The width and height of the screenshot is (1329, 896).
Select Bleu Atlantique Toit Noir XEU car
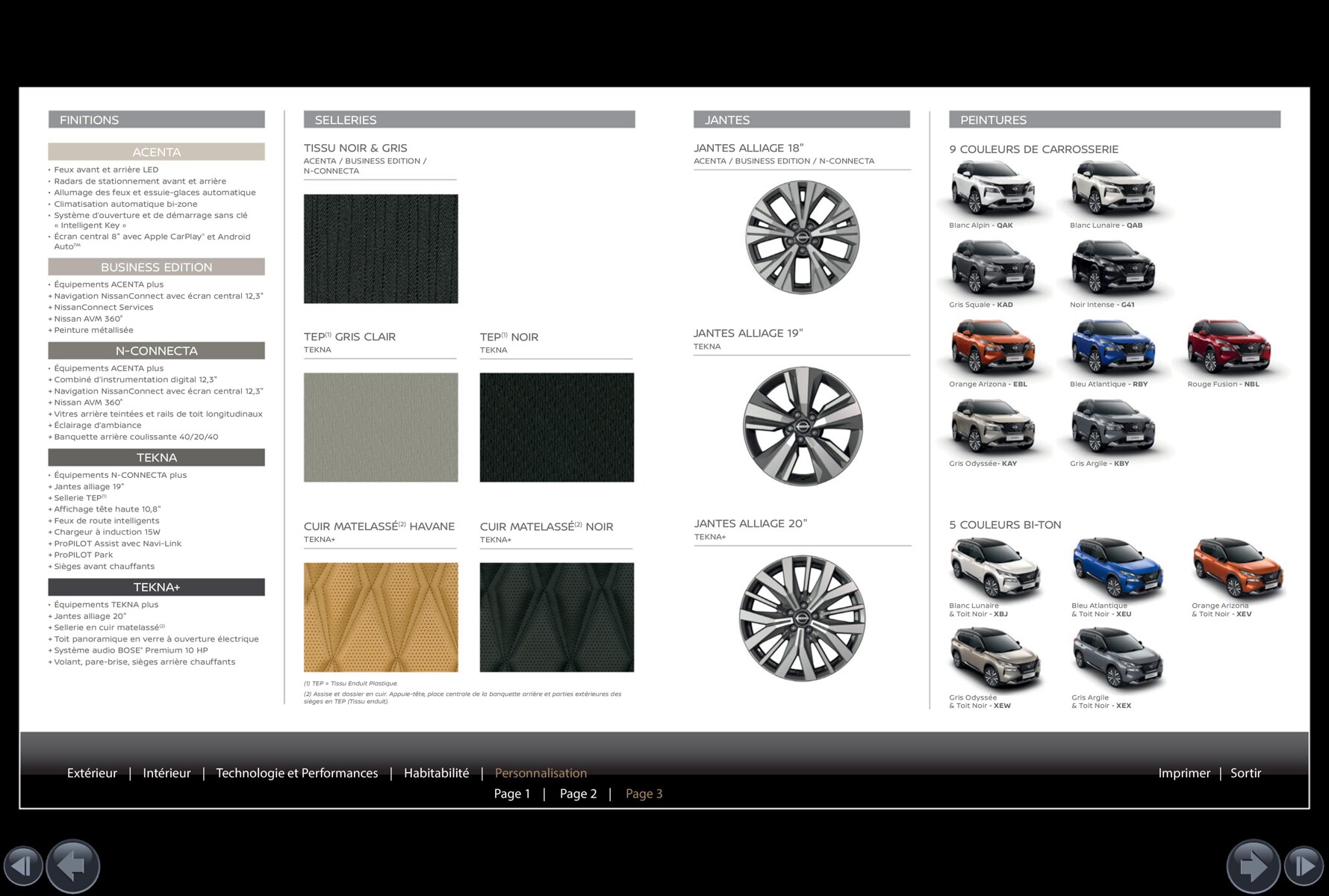(1117, 569)
